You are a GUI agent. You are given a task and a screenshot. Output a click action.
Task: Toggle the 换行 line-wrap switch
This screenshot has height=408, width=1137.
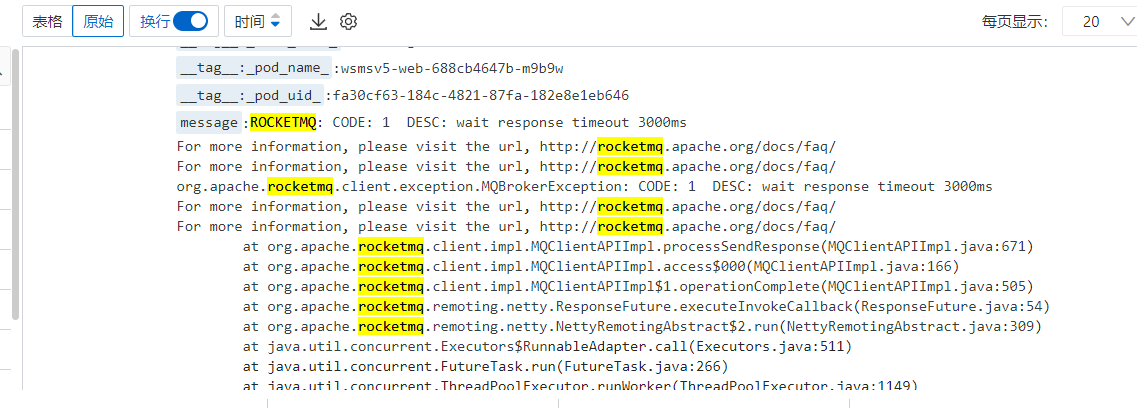pyautogui.click(x=191, y=21)
